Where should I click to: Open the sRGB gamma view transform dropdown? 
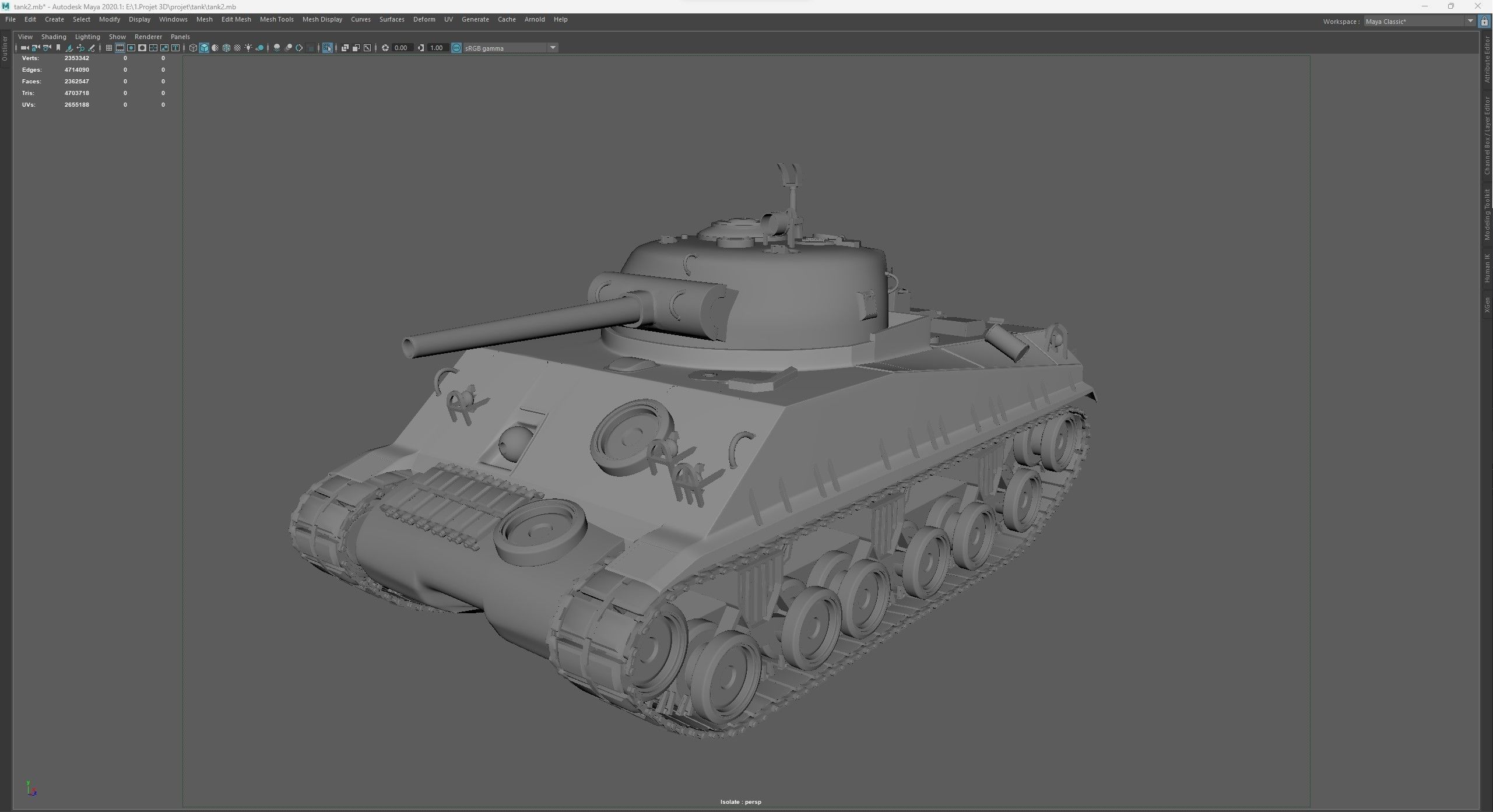(x=551, y=48)
